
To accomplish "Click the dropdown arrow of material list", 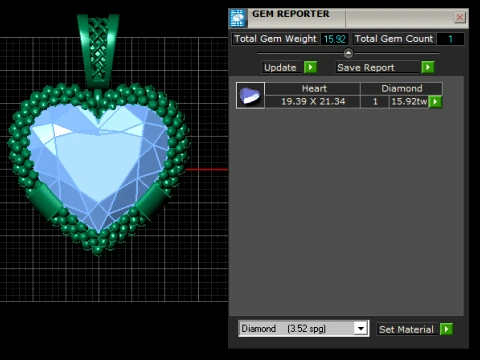I will tap(361, 329).
